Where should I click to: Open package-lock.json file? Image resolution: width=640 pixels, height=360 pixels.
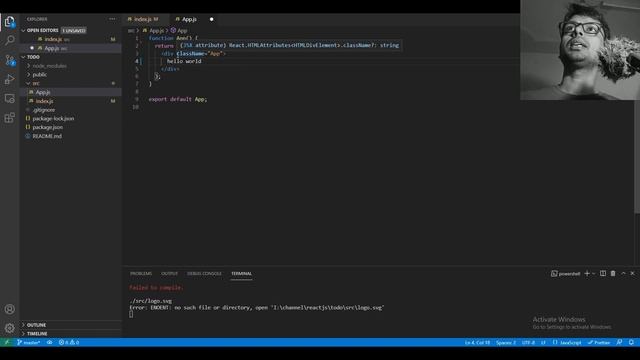point(53,118)
